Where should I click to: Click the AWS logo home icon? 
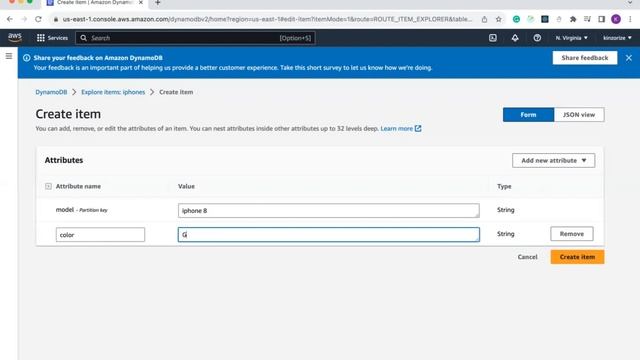click(x=15, y=38)
